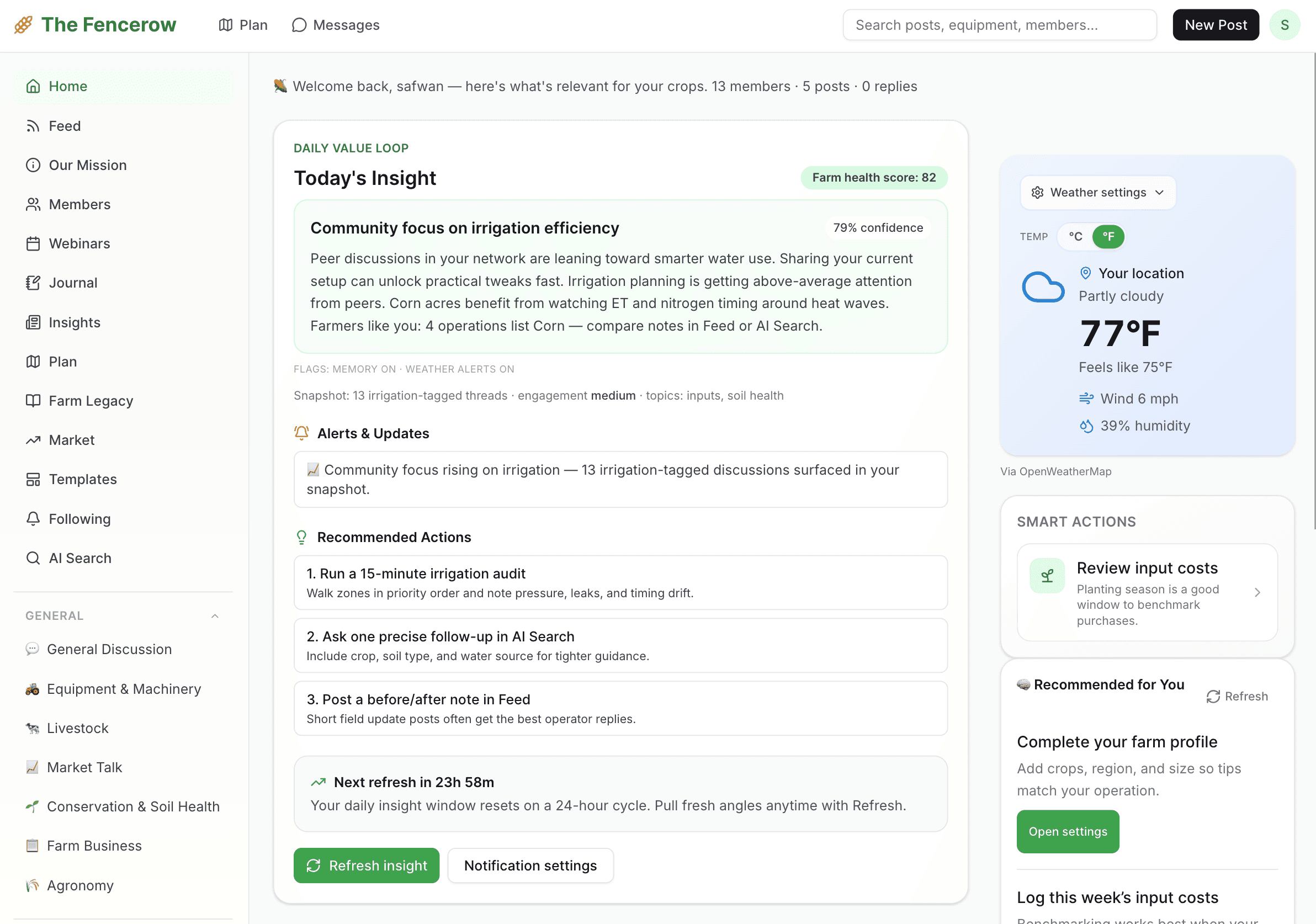The width and height of the screenshot is (1316, 924).
Task: Click the page vertical scrollbar
Action: [1313, 293]
